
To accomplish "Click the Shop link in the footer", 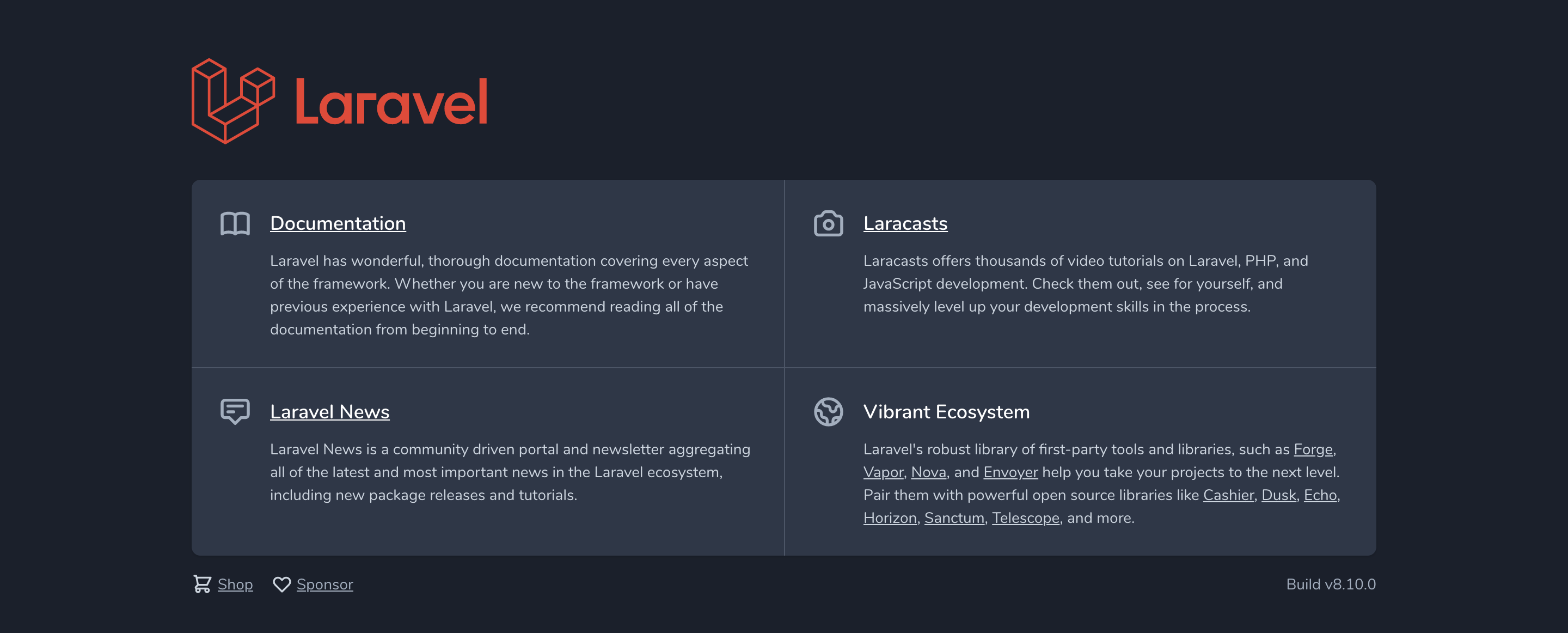I will point(235,583).
